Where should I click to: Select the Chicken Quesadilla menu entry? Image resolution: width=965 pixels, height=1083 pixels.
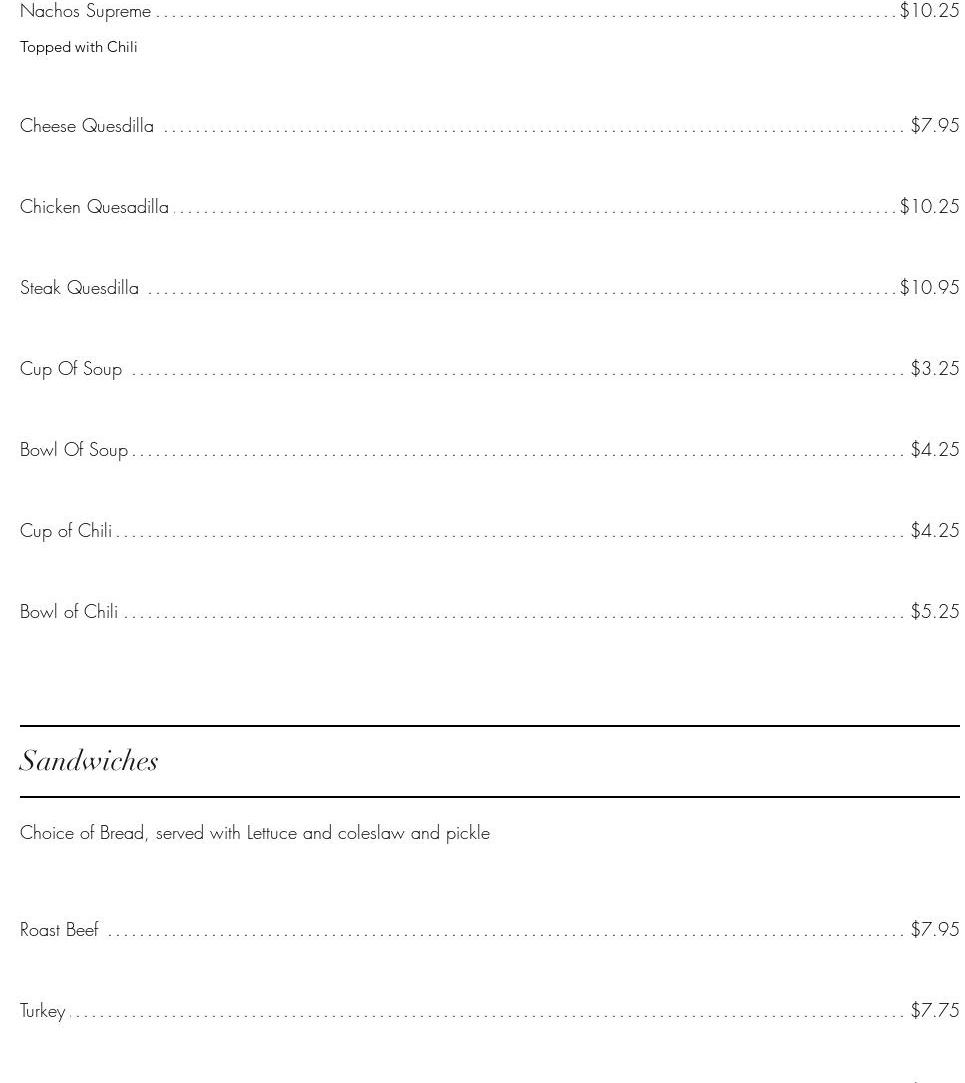95,207
